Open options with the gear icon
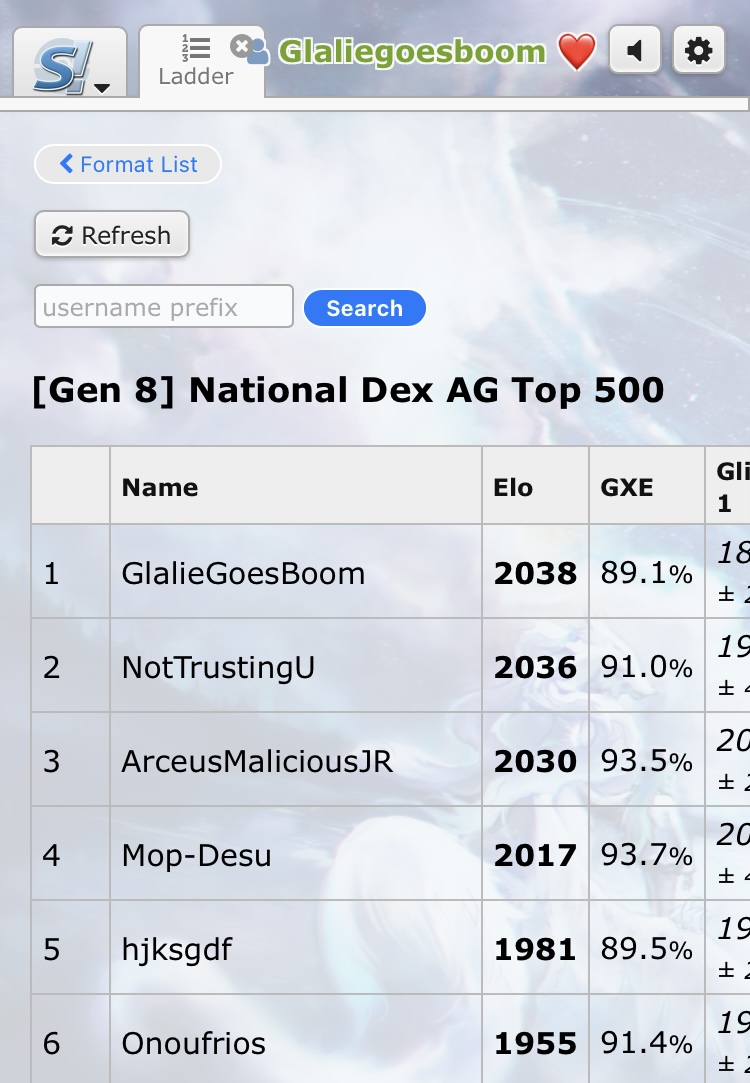This screenshot has height=1083, width=750. tap(698, 50)
